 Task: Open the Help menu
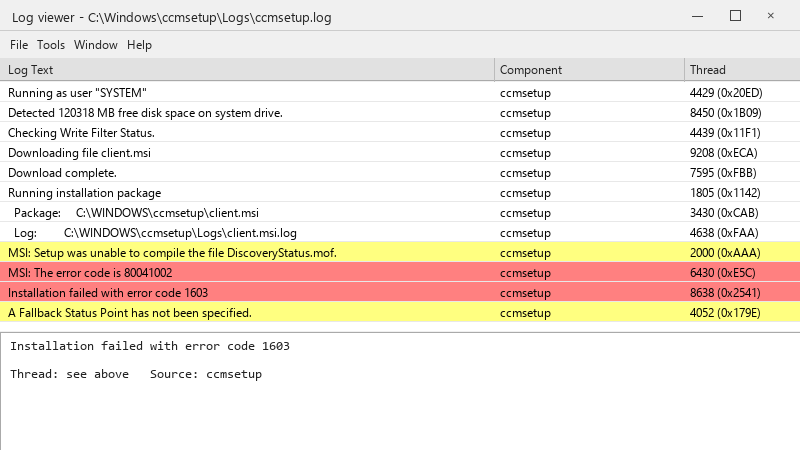pyautogui.click(x=139, y=45)
